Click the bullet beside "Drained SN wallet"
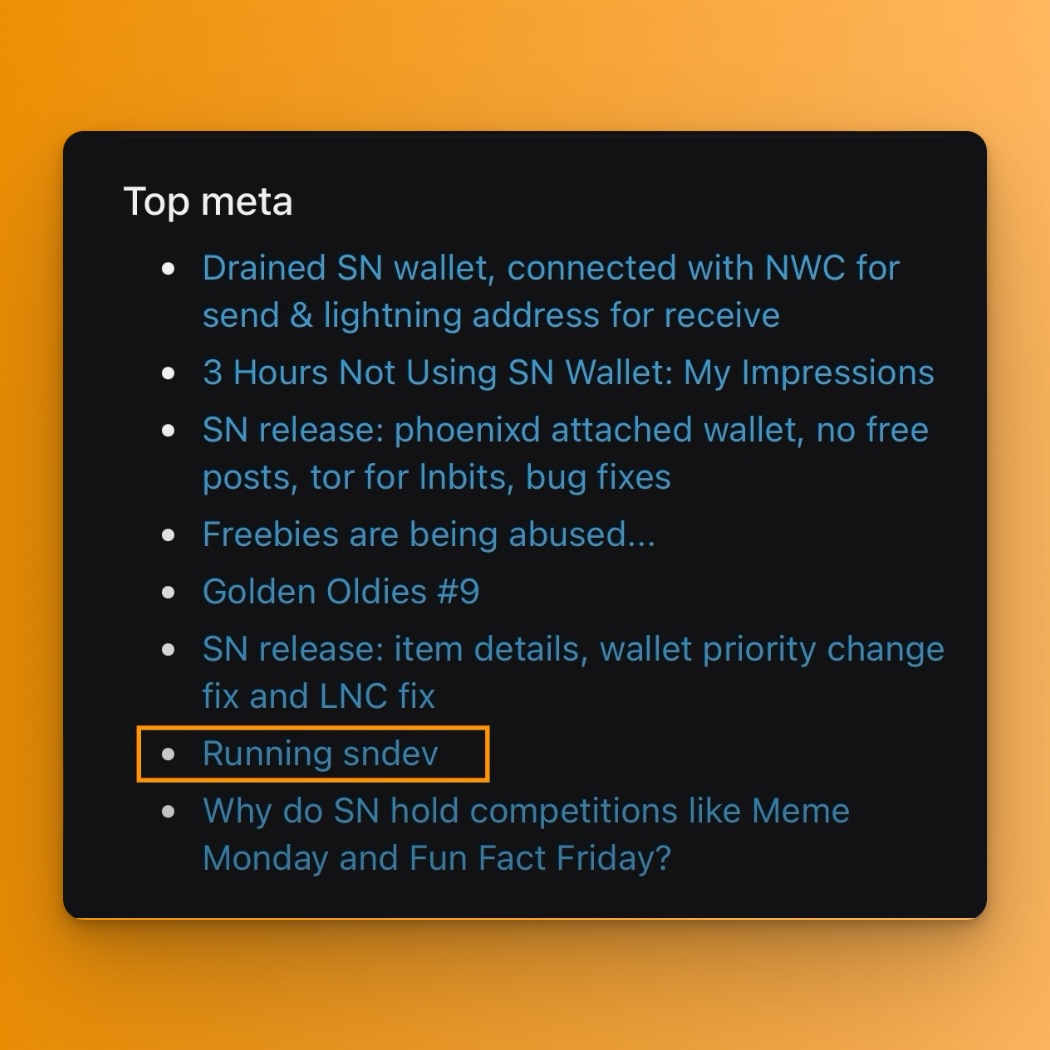This screenshot has width=1050, height=1050. click(168, 268)
